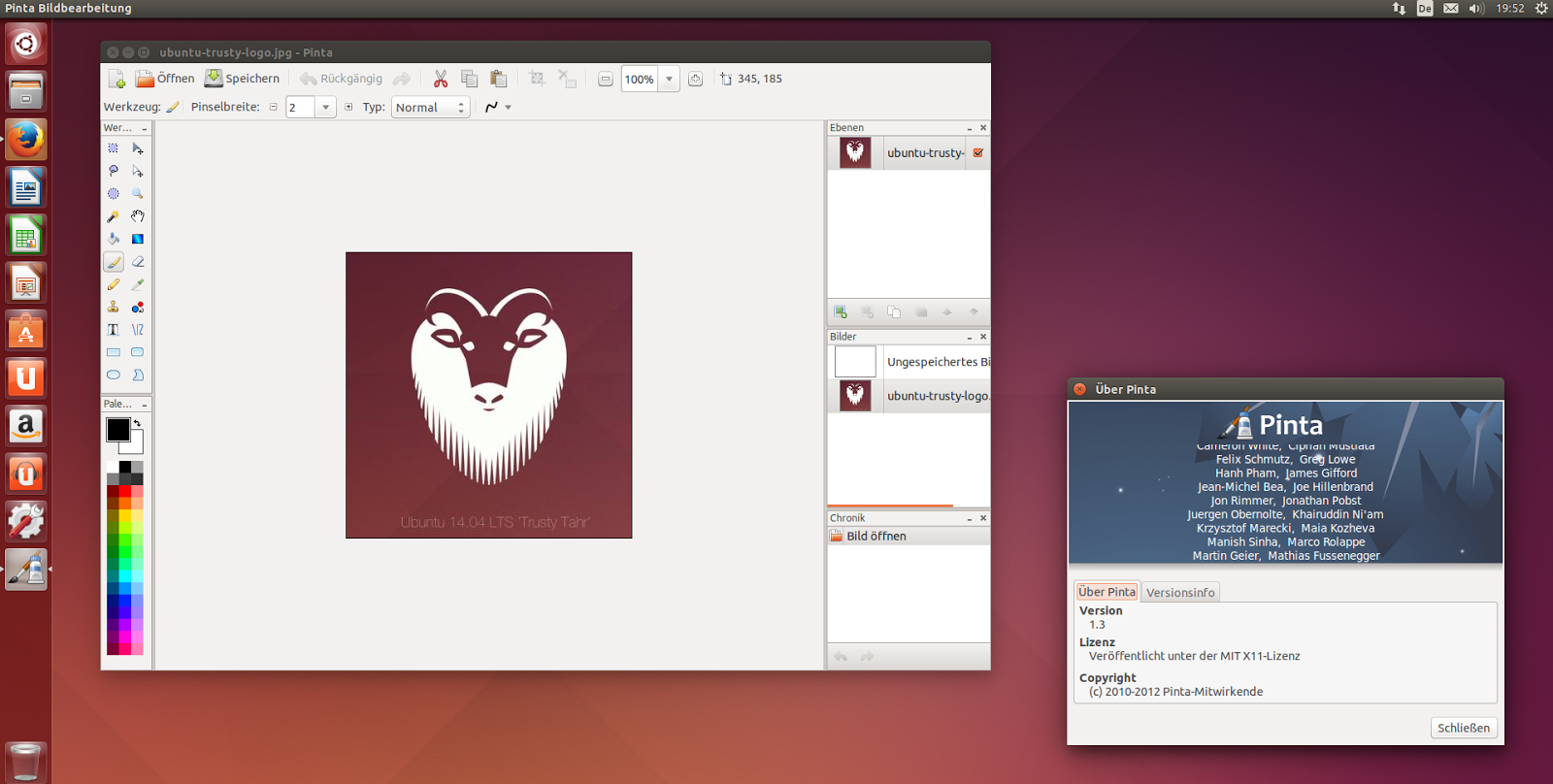Select the Freeform Shape tool
The width and height of the screenshot is (1553, 784).
138,375
